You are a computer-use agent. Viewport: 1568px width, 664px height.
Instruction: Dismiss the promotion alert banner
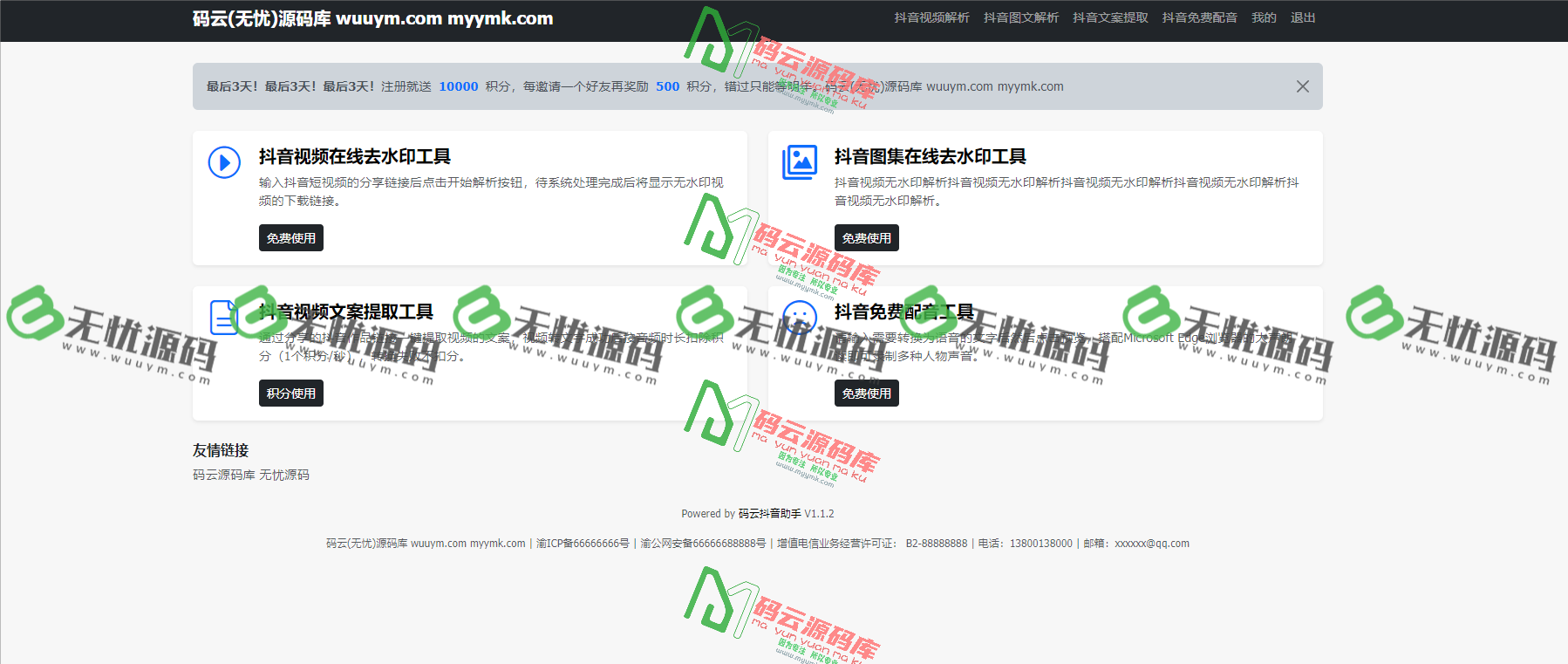(x=1302, y=86)
